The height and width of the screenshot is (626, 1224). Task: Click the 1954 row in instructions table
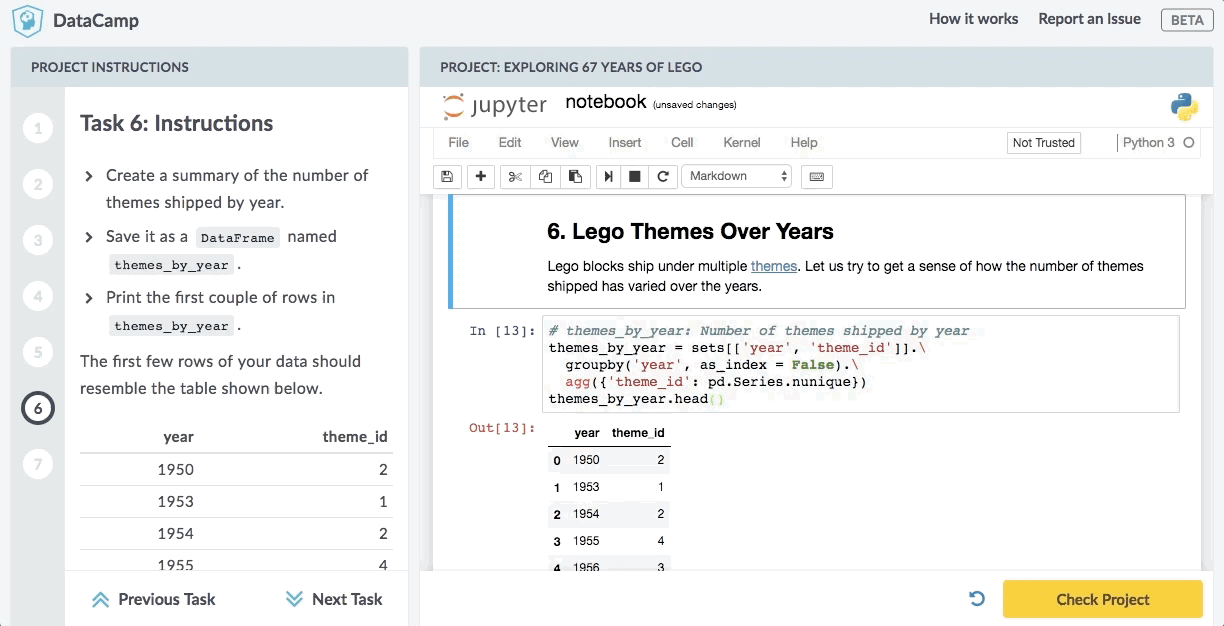pos(235,533)
